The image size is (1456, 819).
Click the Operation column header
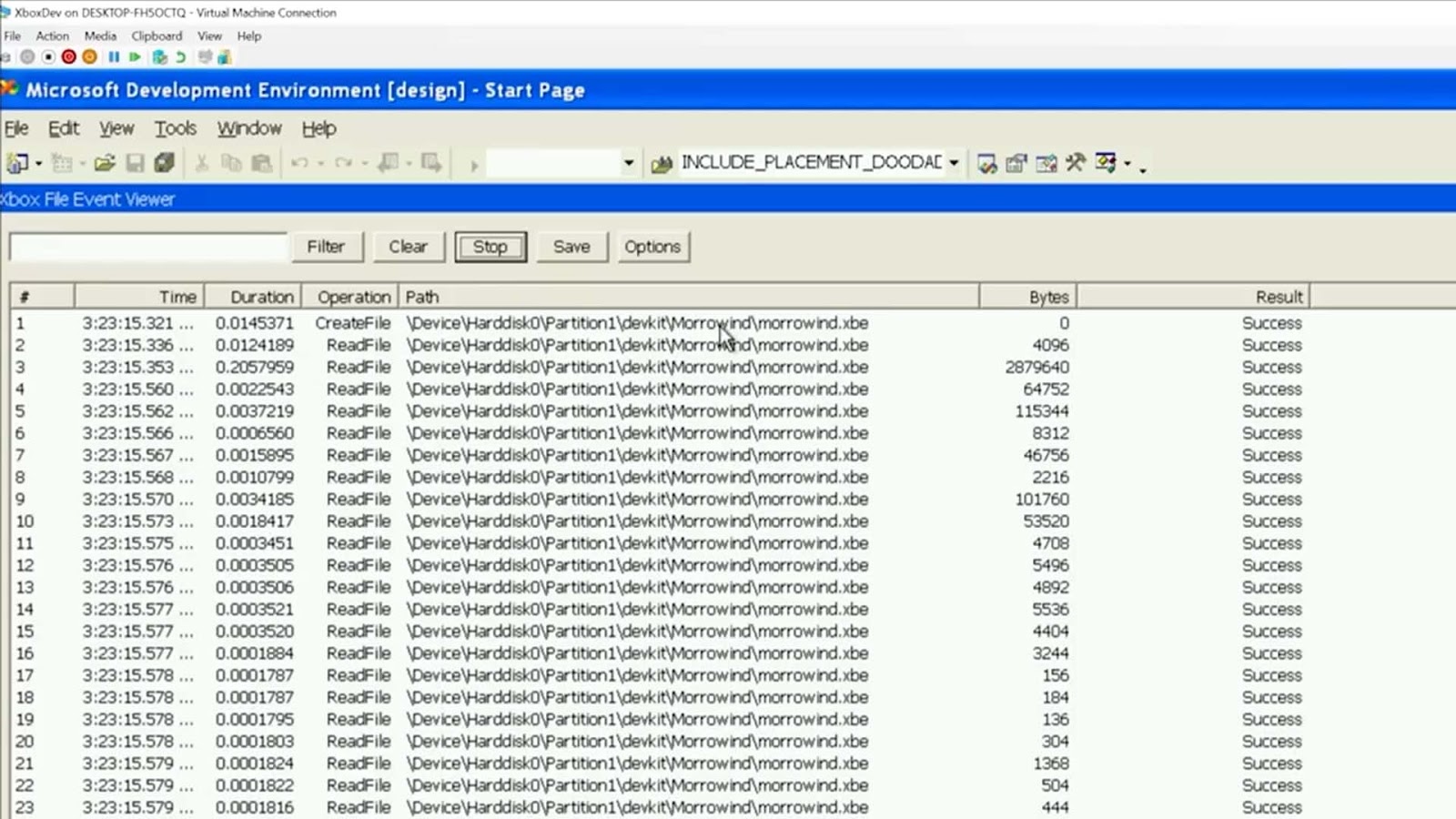(349, 297)
